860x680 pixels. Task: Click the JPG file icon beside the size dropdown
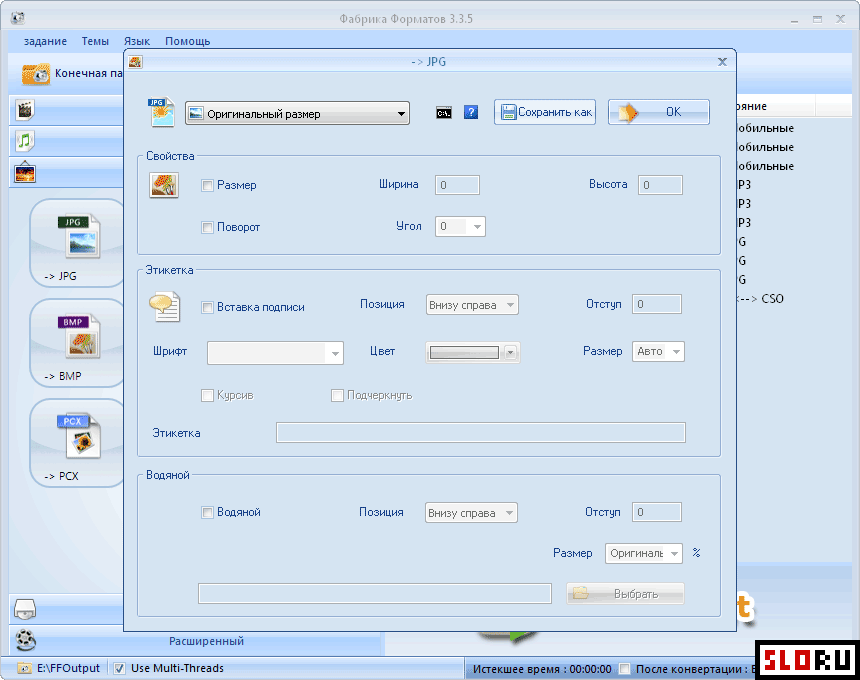point(161,112)
